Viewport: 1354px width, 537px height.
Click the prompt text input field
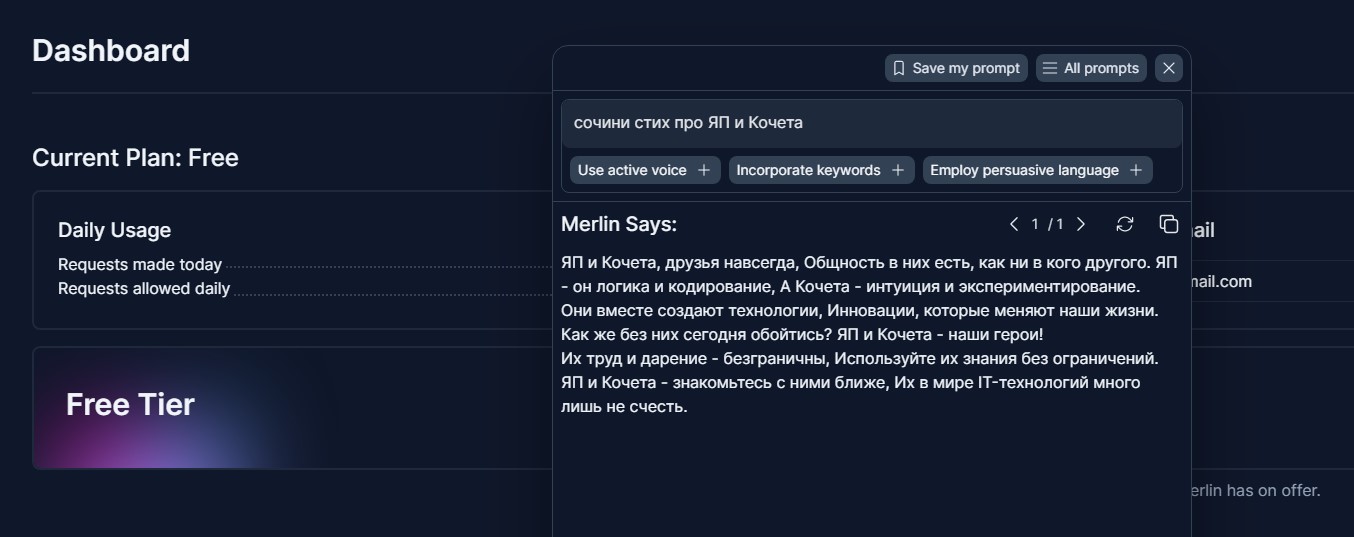pos(871,123)
